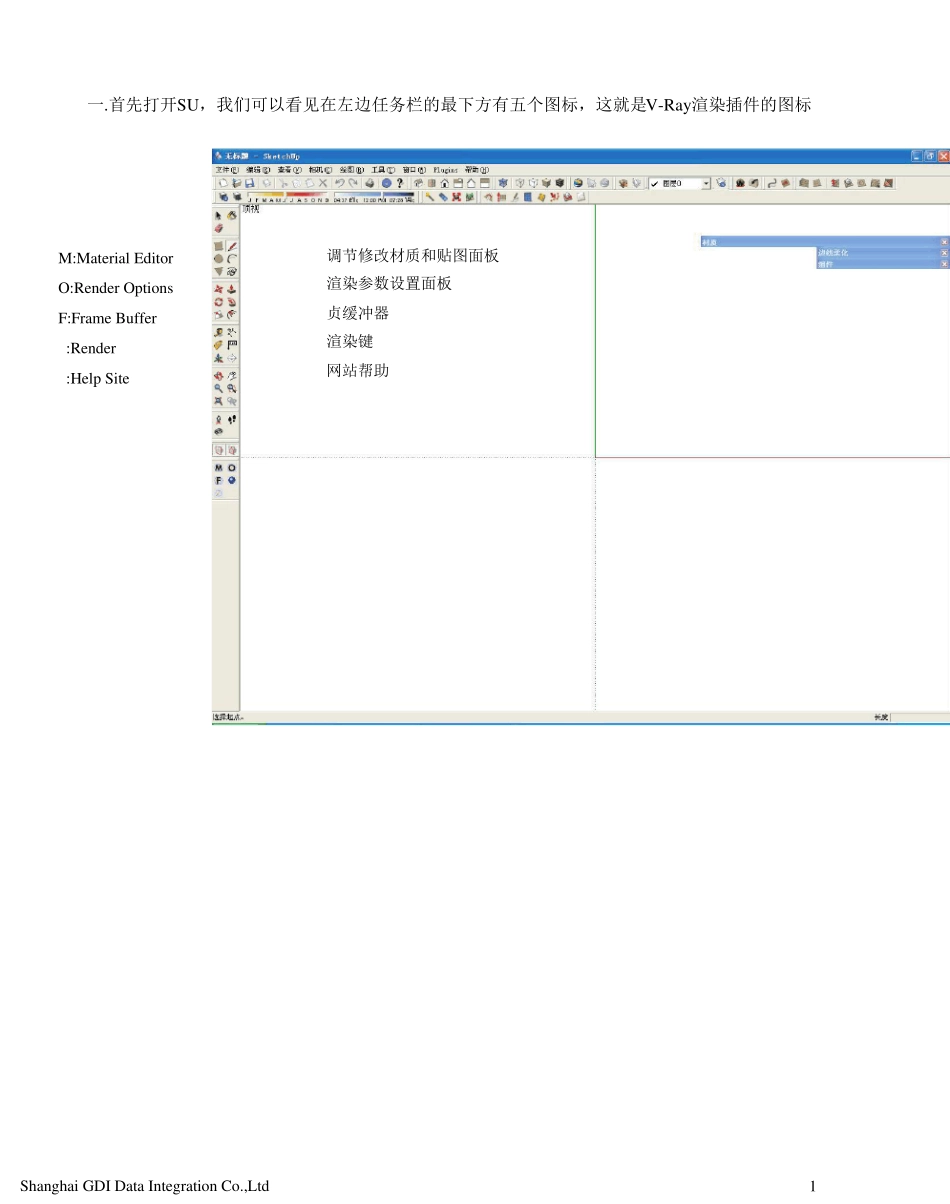Screen dimensions: 950x1204
Task: Click the shadow time-of-day slider
Action: (374, 196)
